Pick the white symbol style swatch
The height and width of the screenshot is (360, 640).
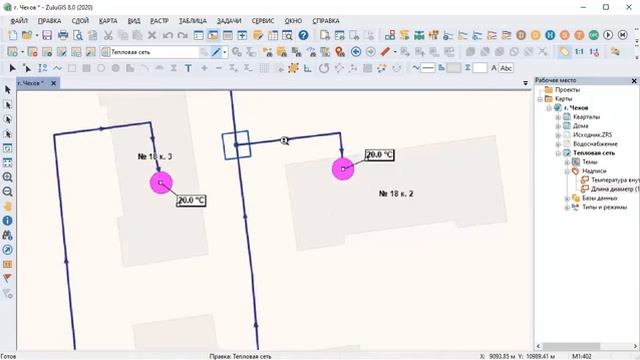[480, 68]
